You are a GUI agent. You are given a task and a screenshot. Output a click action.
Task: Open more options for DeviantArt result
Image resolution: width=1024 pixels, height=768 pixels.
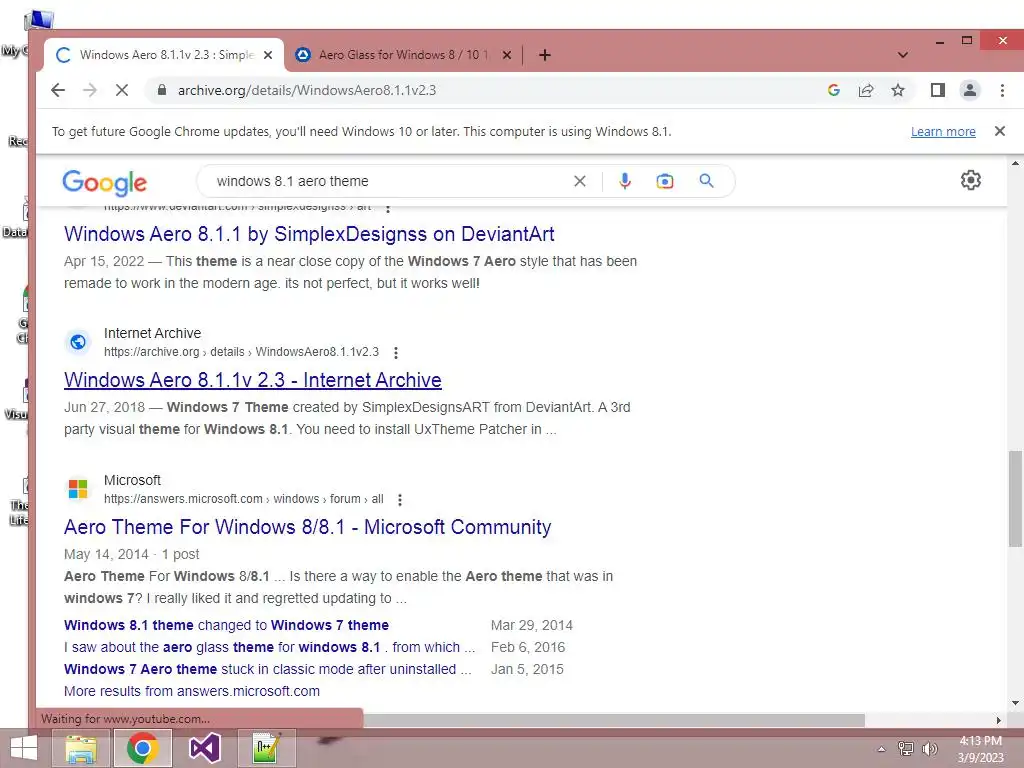(x=388, y=208)
